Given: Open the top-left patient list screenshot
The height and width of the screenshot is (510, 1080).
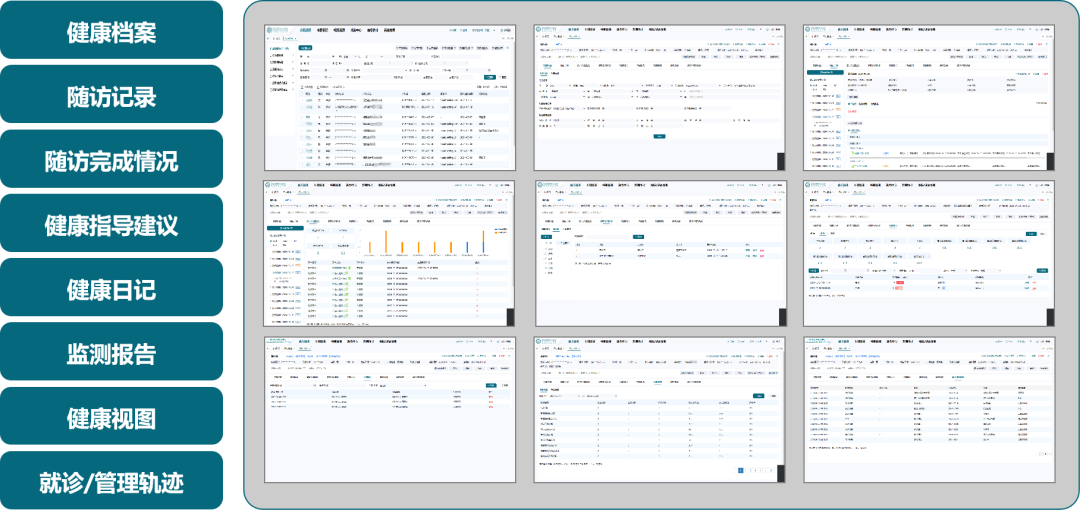Looking at the screenshot, I should pos(389,97).
